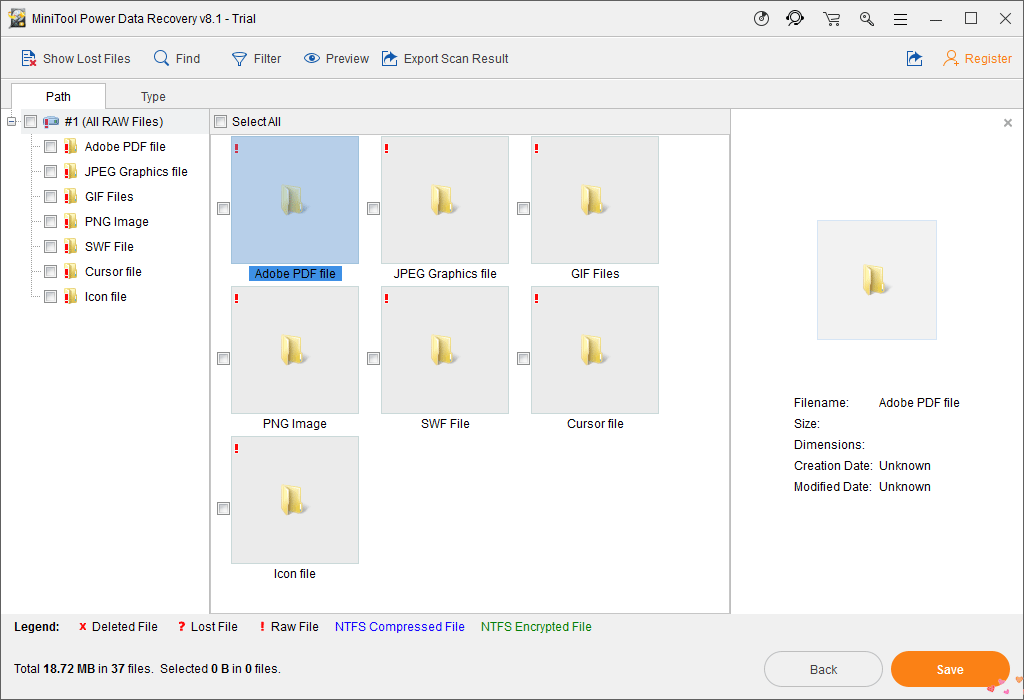Check the box beside Adobe PDF file thumbnail

tap(223, 208)
